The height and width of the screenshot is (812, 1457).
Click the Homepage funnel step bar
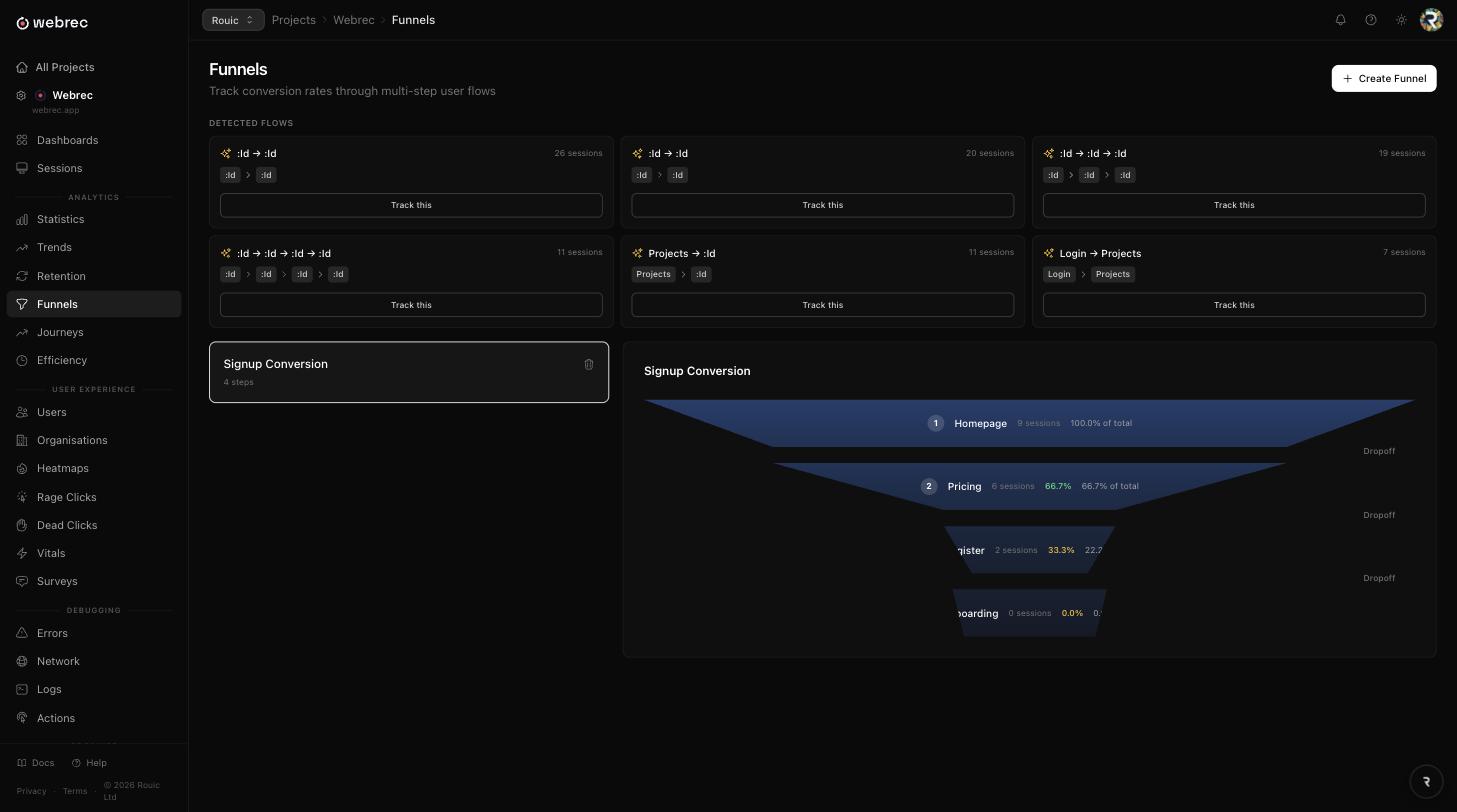click(x=1030, y=423)
